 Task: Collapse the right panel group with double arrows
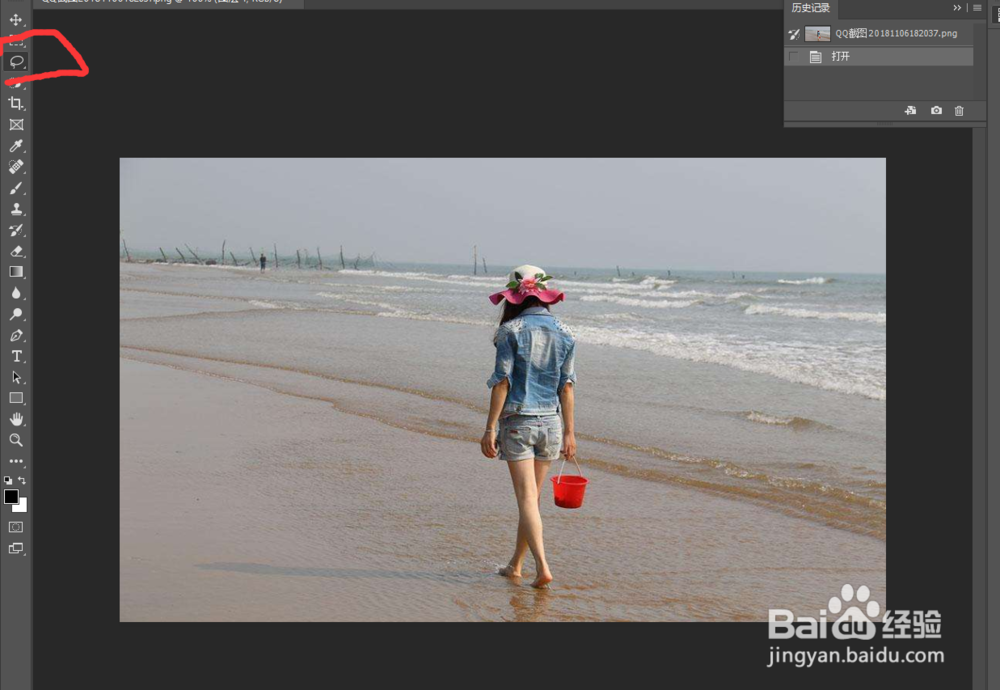click(957, 8)
